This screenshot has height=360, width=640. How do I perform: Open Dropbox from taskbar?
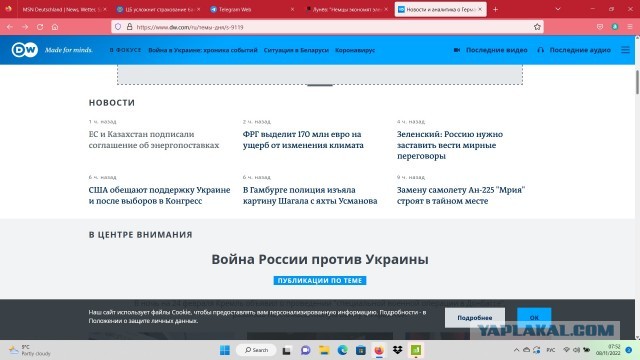pos(398,350)
